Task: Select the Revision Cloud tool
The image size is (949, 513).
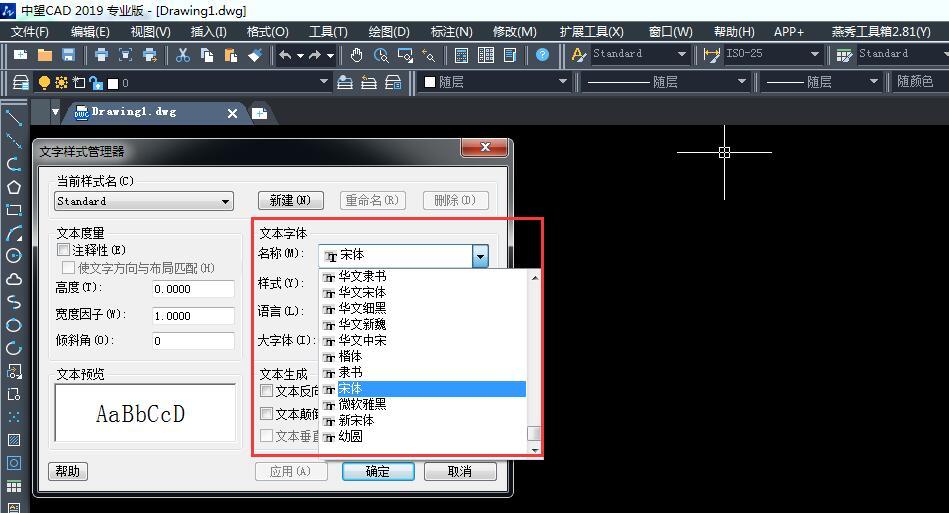Action: coord(13,279)
